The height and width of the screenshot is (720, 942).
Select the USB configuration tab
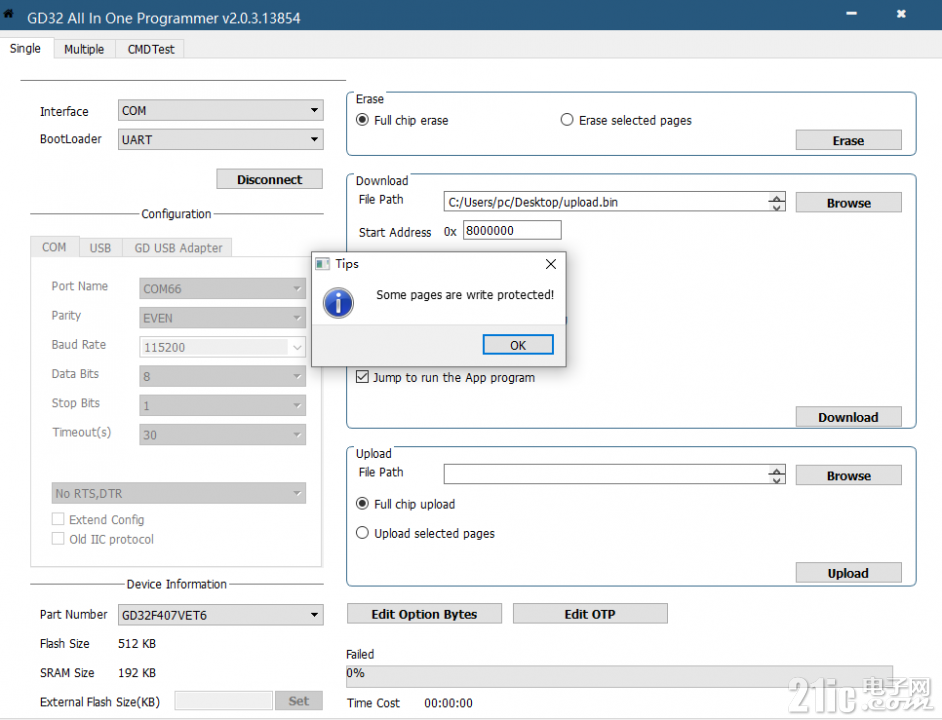(x=100, y=248)
